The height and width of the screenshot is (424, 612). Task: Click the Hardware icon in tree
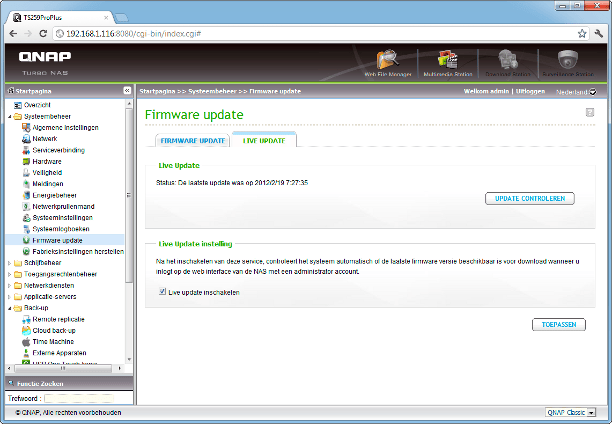[26, 161]
